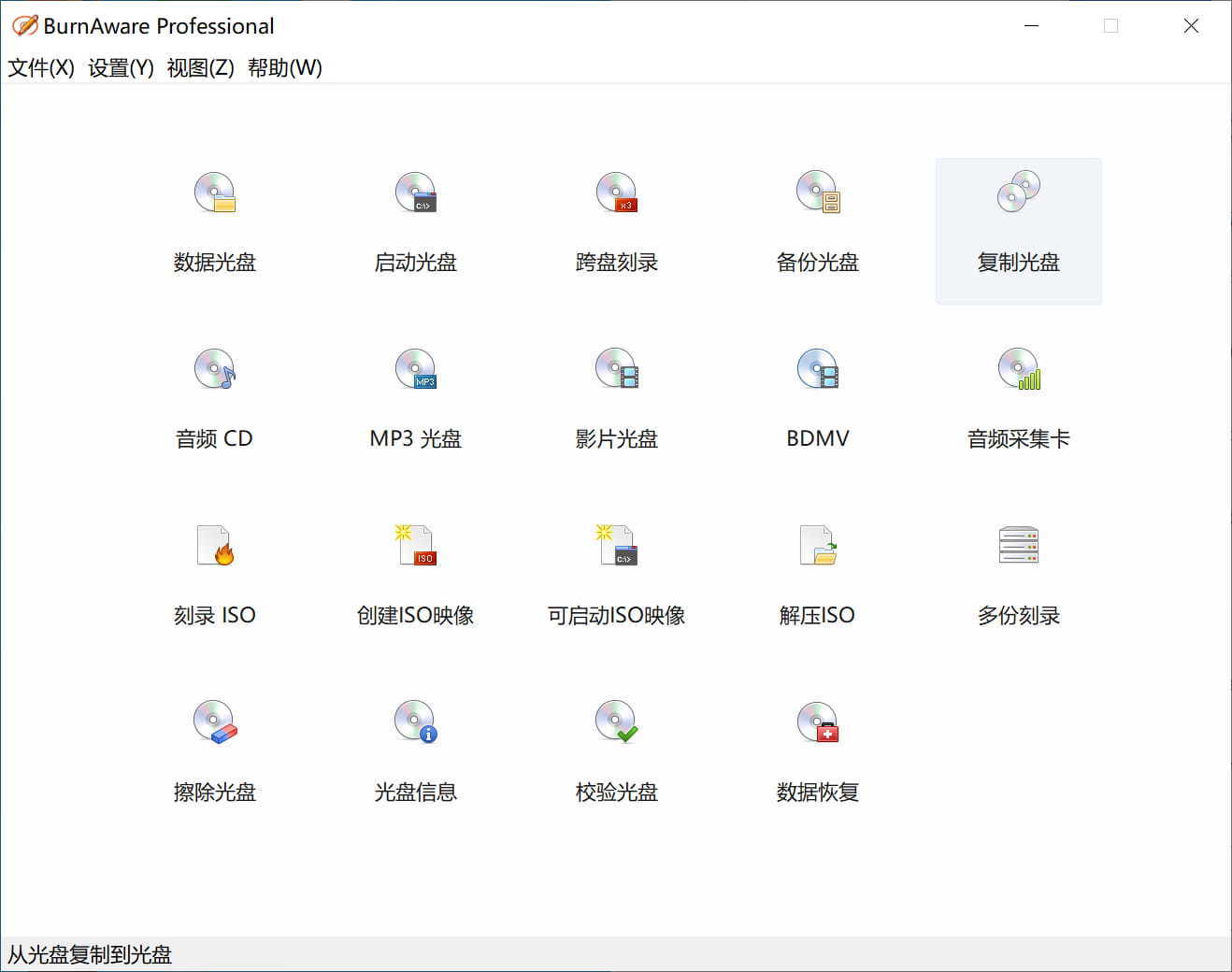The height and width of the screenshot is (972, 1232).
Task: Open the 校验光盘 (Verify Disc) tool
Action: [x=616, y=753]
